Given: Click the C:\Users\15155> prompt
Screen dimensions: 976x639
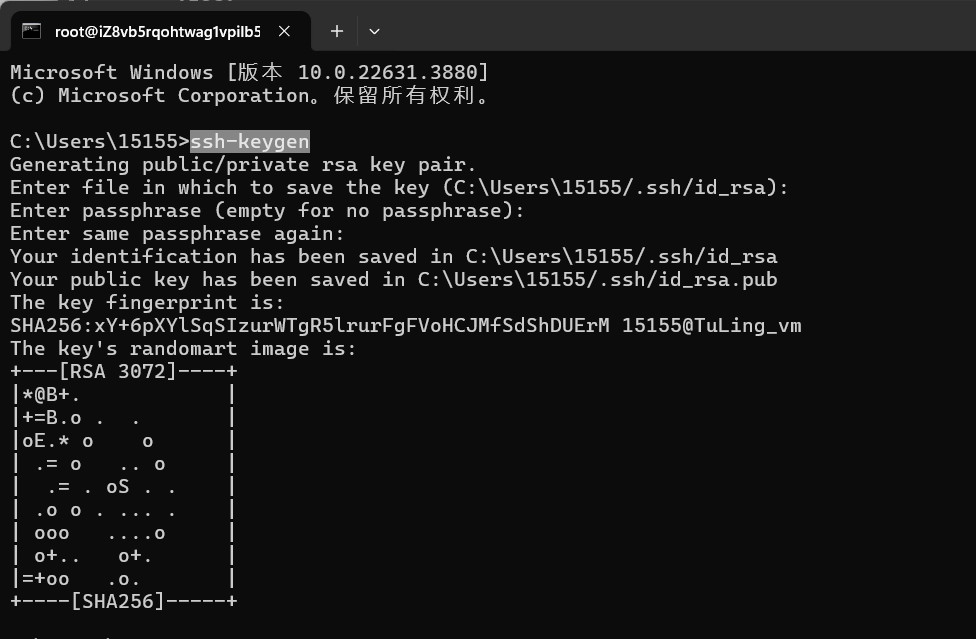Looking at the screenshot, I should click(100, 142).
